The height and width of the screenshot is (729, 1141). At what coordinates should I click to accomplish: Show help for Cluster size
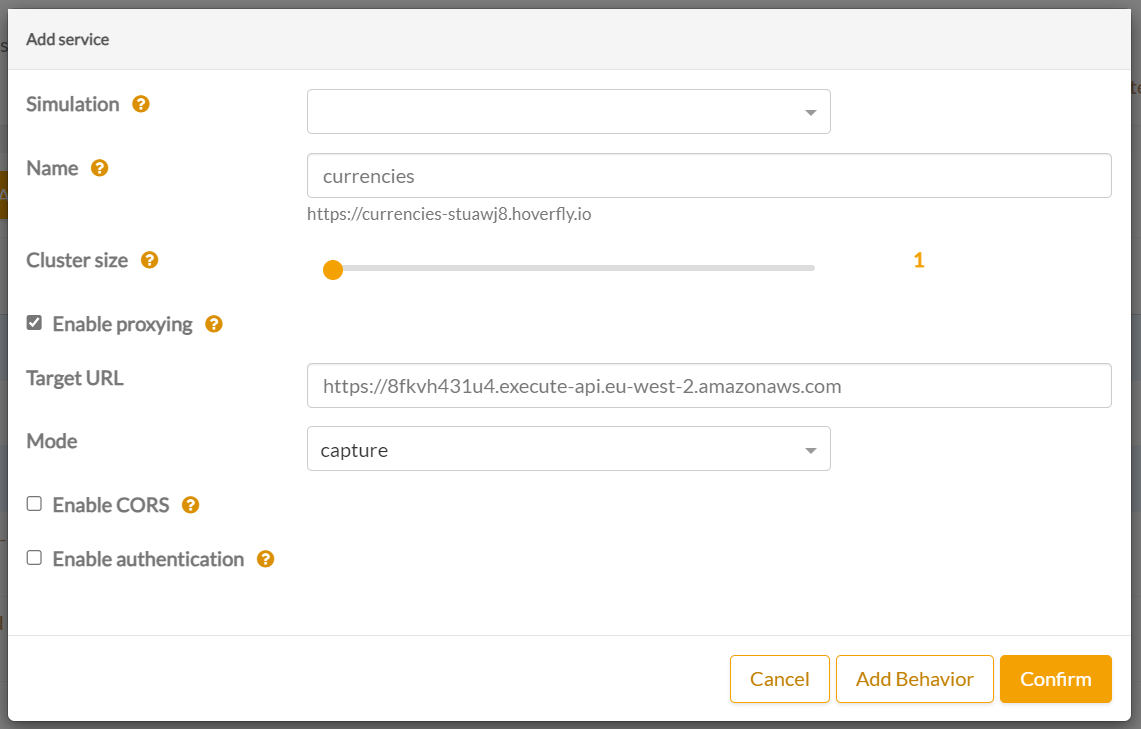click(x=150, y=260)
